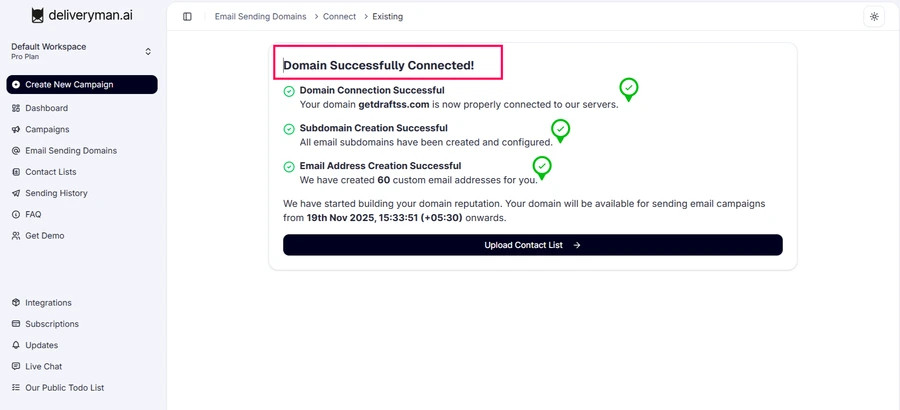Open Contact Lists in the sidebar

(50, 172)
